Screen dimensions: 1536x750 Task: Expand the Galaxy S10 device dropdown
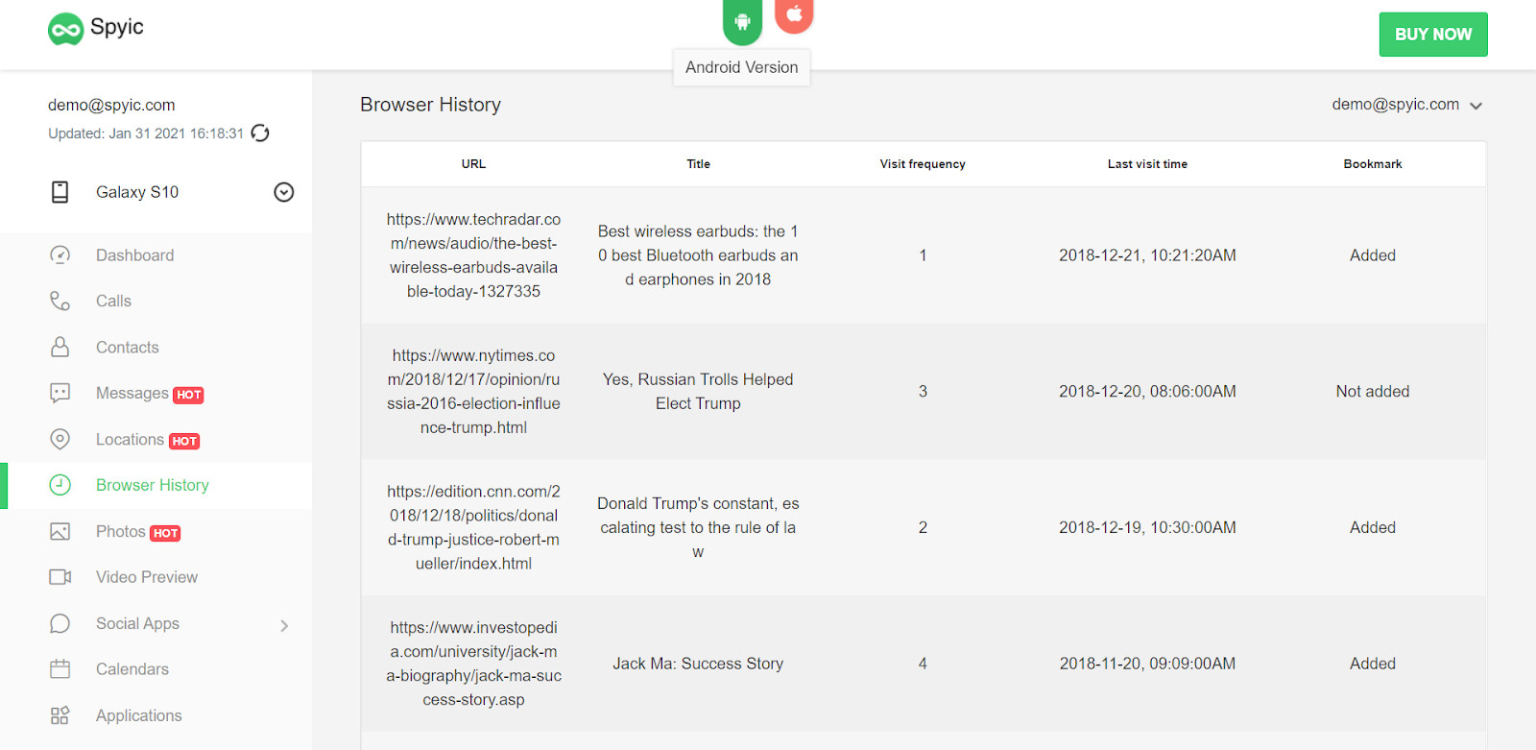[284, 192]
